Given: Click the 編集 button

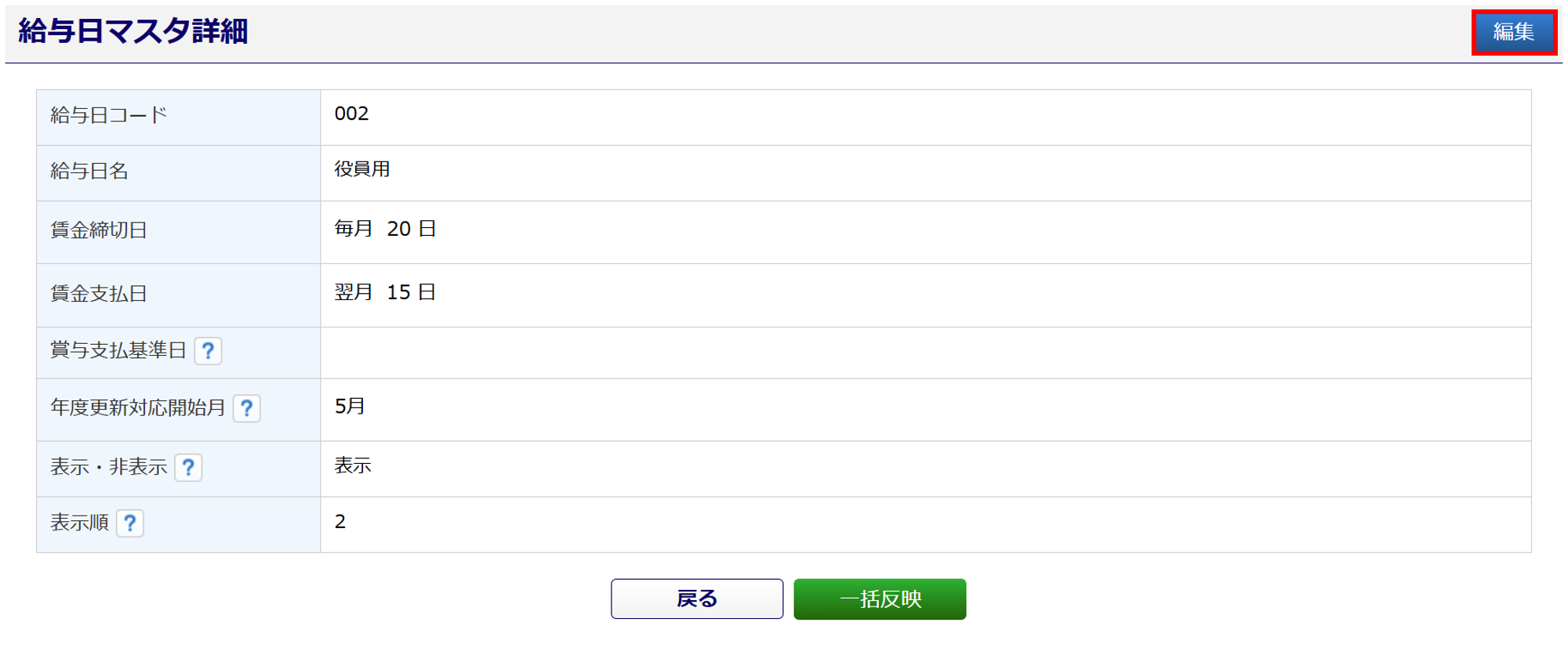Looking at the screenshot, I should (x=1513, y=32).
